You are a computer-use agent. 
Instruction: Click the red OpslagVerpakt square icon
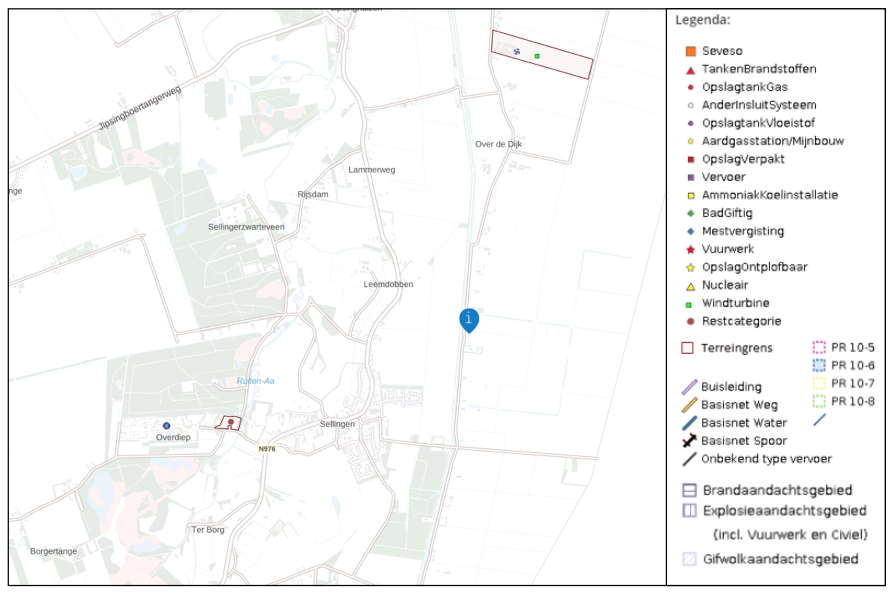(691, 160)
